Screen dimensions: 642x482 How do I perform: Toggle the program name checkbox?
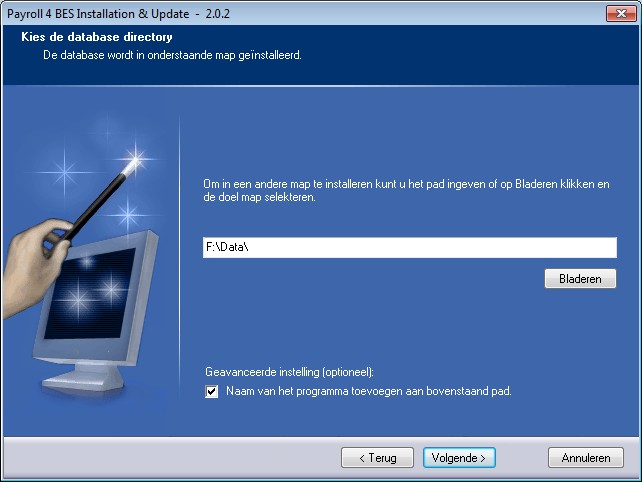[211, 392]
